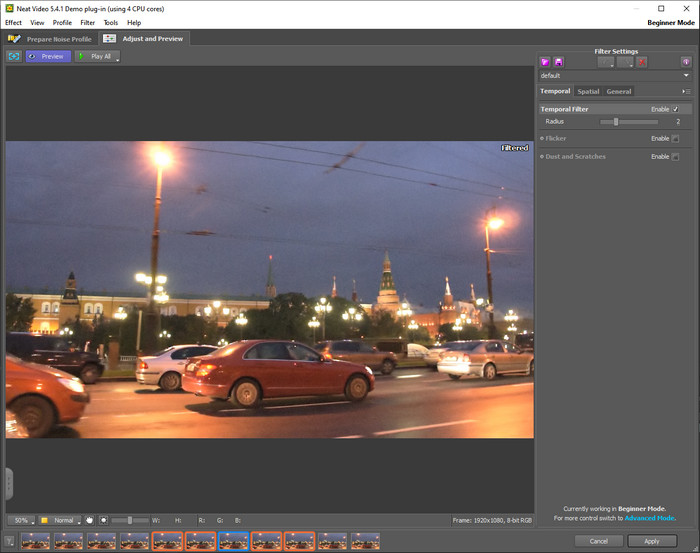The image size is (700, 553).
Task: Click the redo dropdown button in Filter Settings
Action: pos(625,62)
